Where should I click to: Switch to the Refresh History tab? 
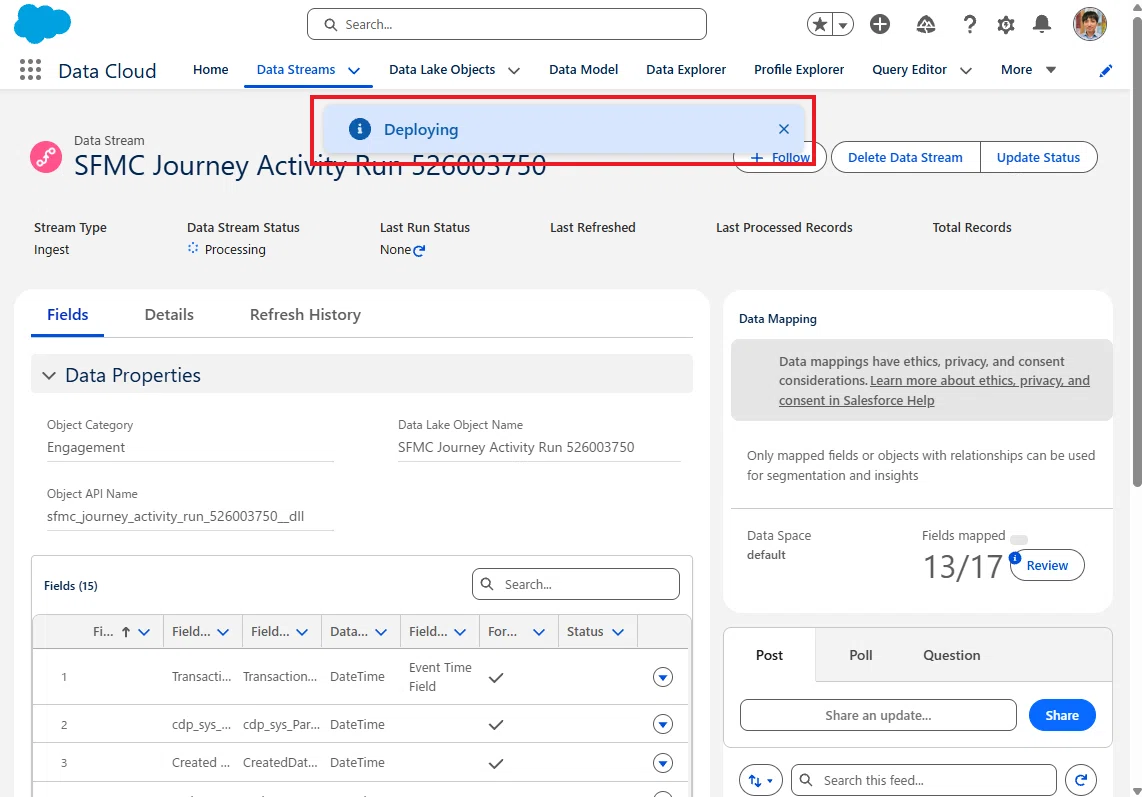305,315
